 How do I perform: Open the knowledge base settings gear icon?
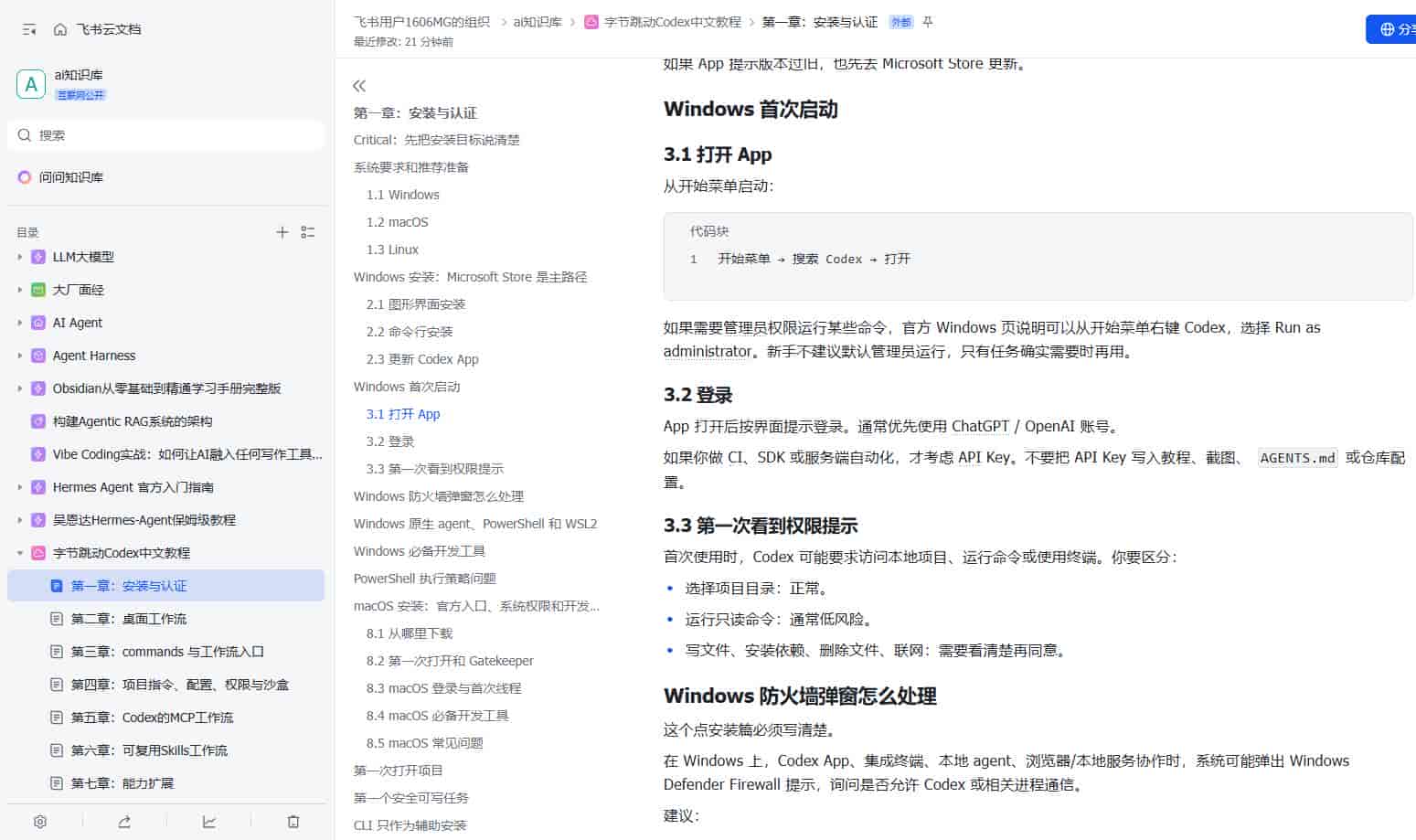(x=40, y=822)
